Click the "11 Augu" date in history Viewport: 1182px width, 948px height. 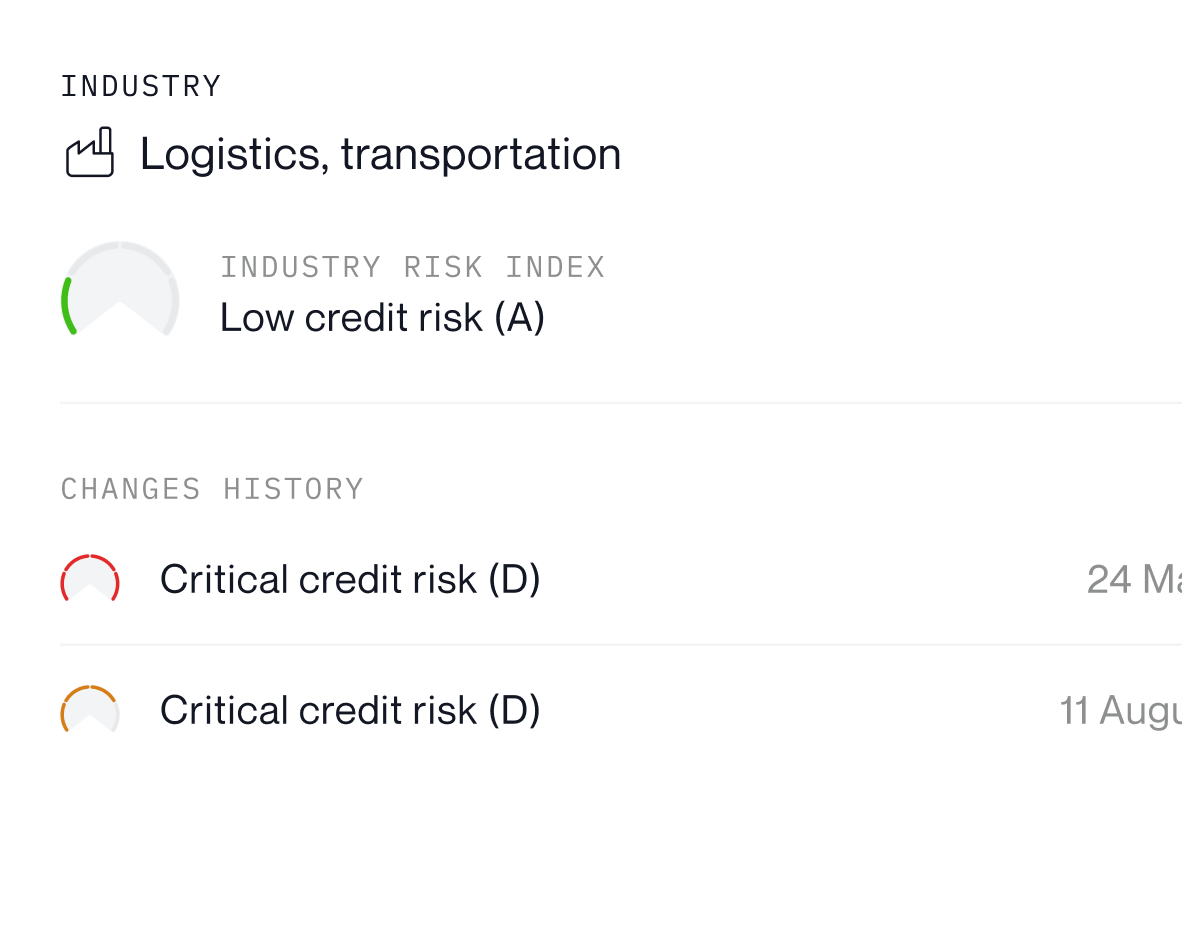1120,711
